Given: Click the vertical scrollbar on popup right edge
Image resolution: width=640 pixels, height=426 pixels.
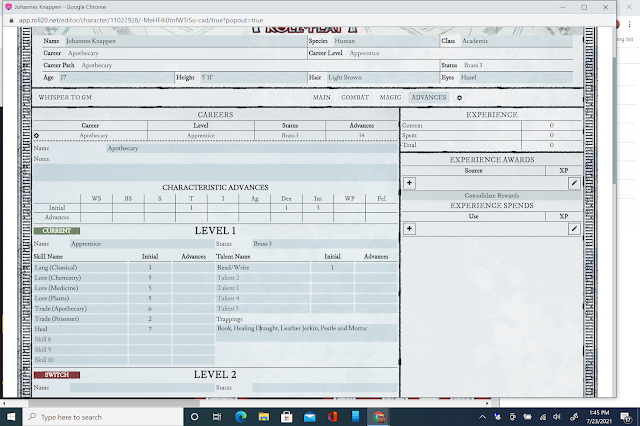Looking at the screenshot, I should [x=614, y=120].
